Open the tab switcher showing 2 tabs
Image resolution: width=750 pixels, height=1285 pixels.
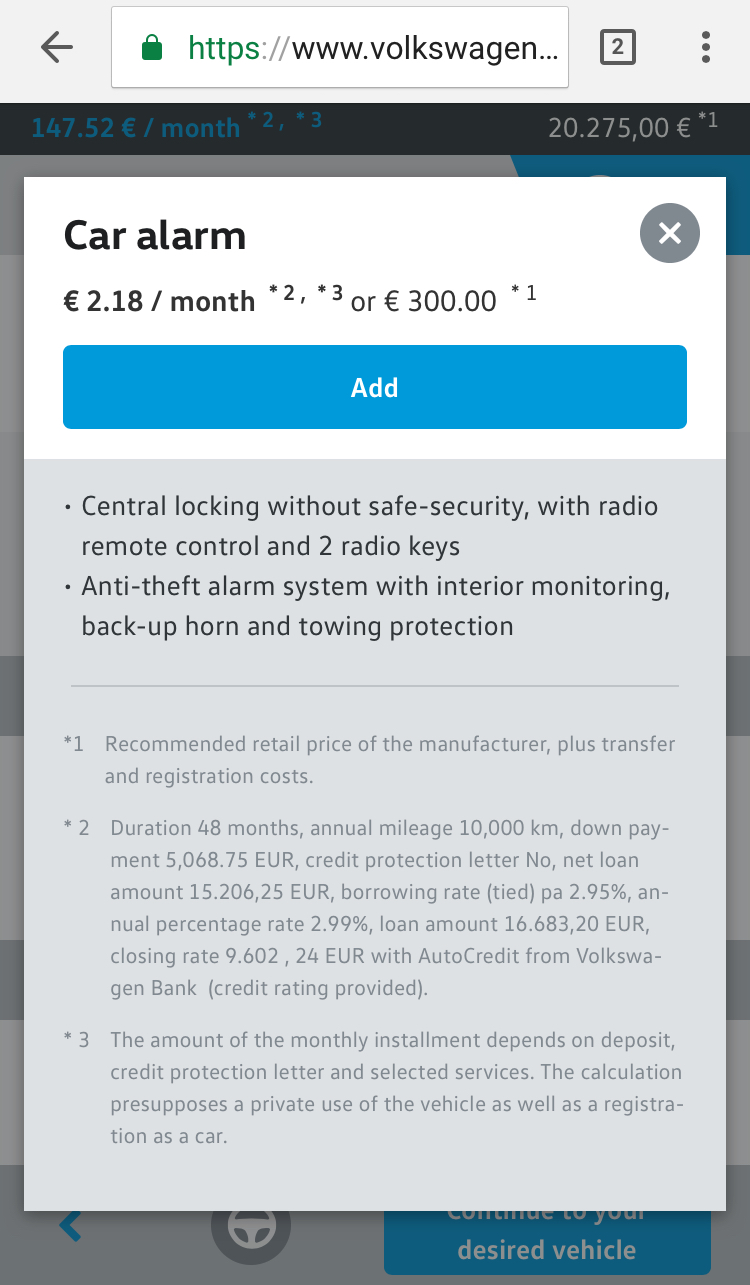click(617, 47)
